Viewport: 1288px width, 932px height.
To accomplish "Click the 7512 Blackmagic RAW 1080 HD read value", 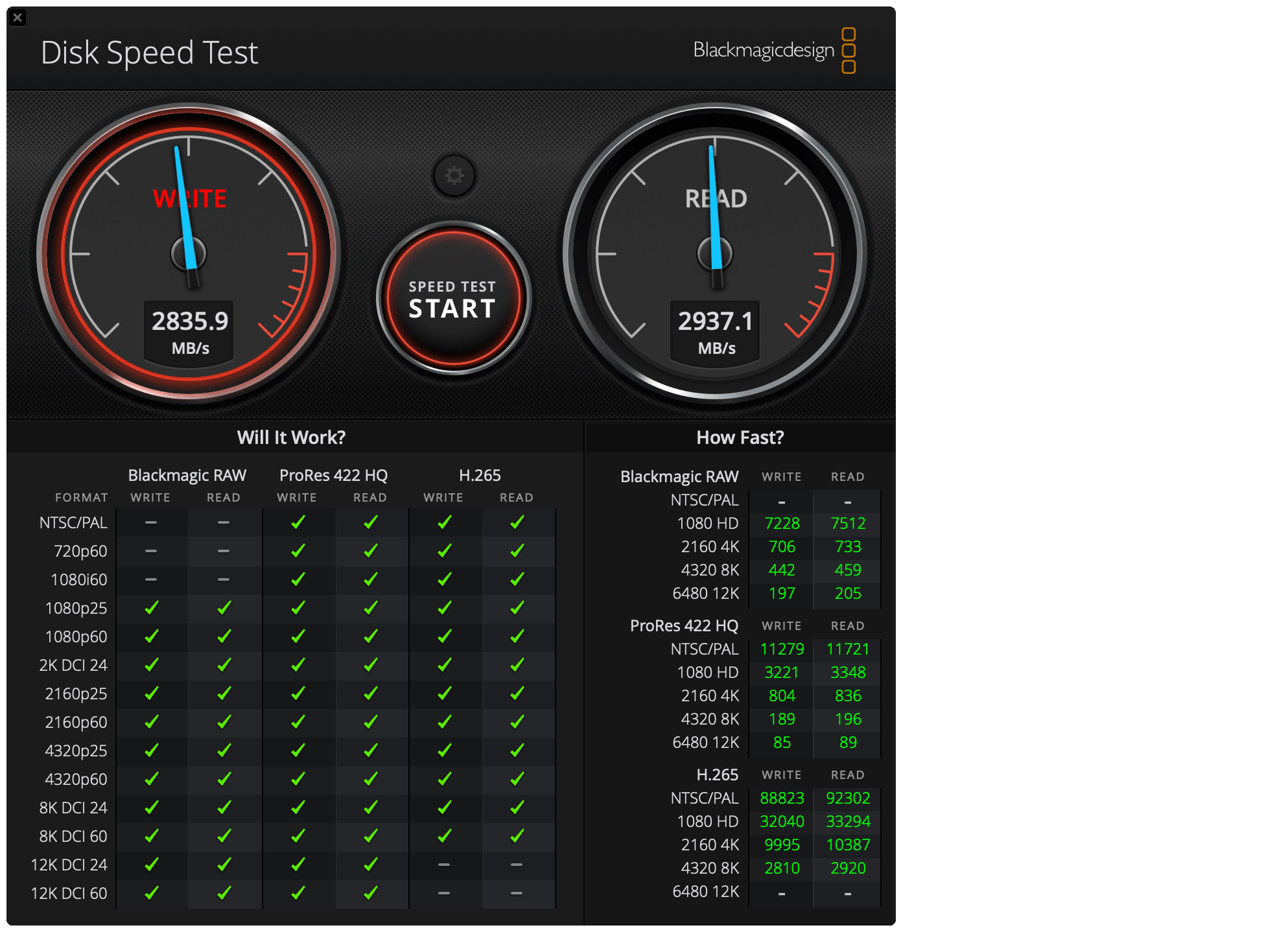I will point(848,524).
